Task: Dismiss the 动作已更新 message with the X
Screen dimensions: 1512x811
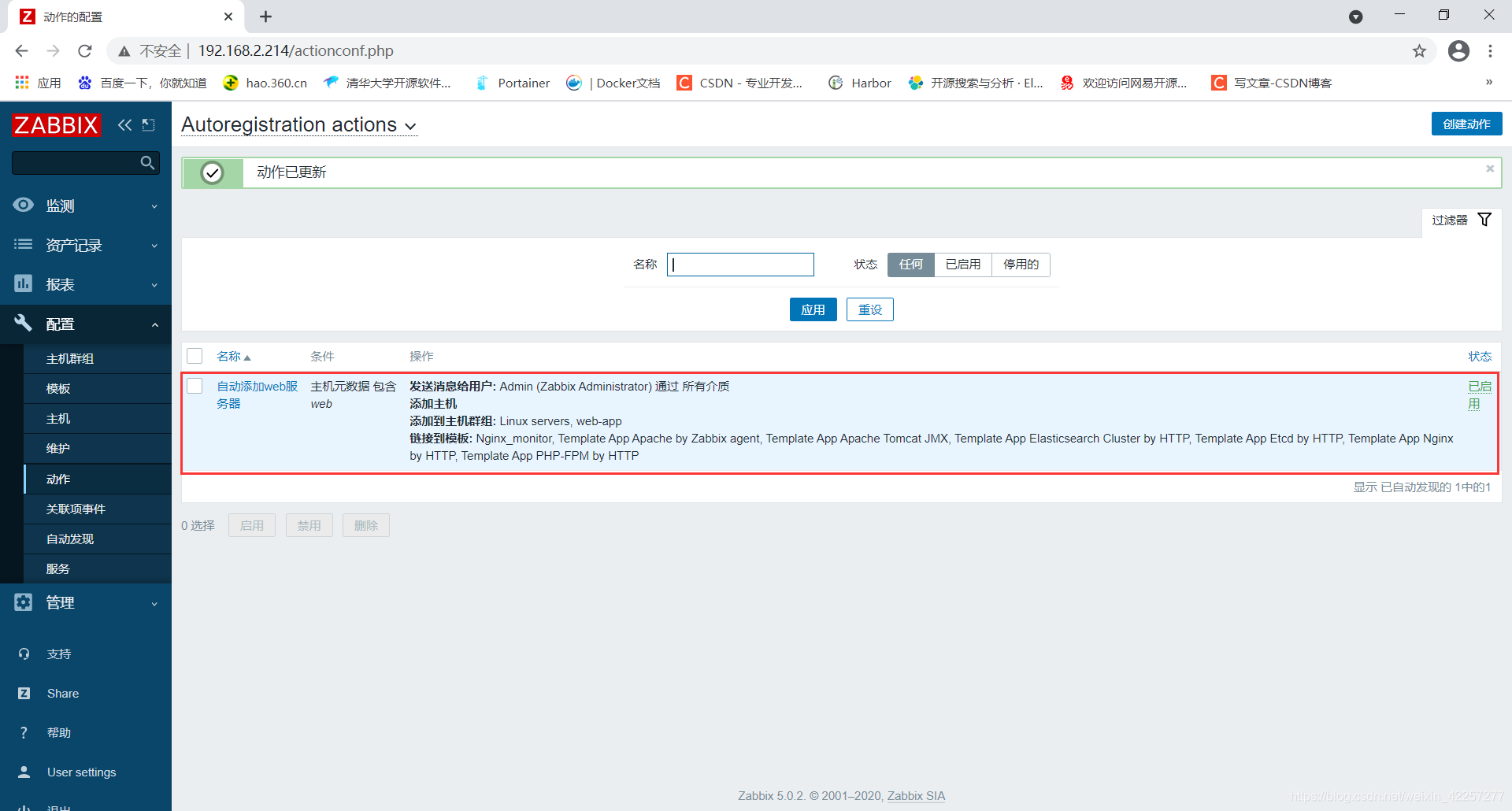Action: pos(1490,168)
